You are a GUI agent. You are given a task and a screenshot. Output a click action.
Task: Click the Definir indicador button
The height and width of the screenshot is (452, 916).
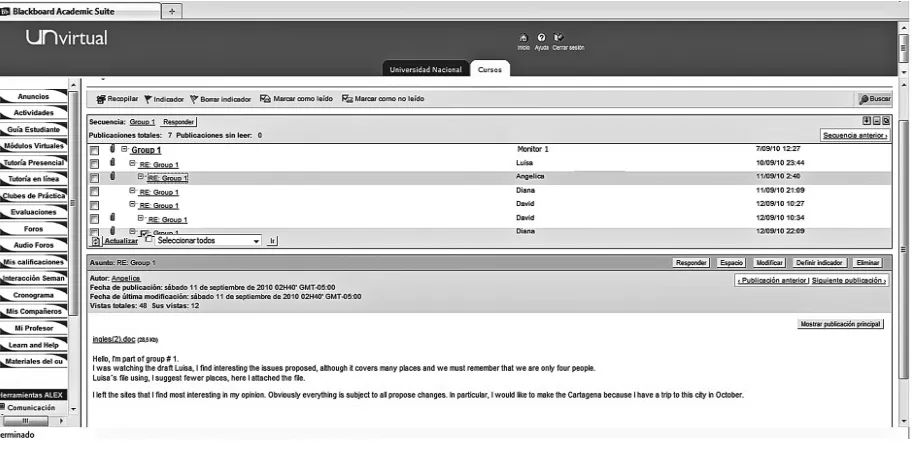(818, 263)
